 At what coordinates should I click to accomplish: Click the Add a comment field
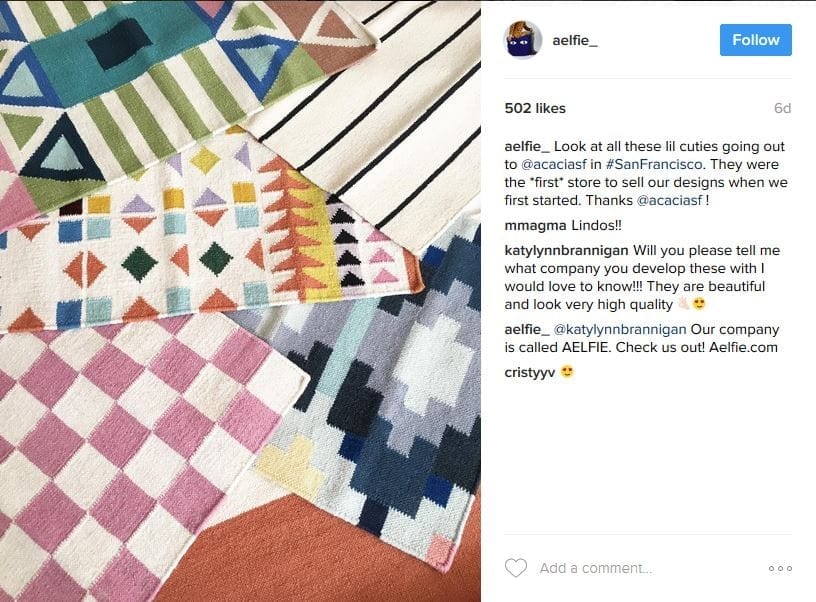pyautogui.click(x=594, y=567)
